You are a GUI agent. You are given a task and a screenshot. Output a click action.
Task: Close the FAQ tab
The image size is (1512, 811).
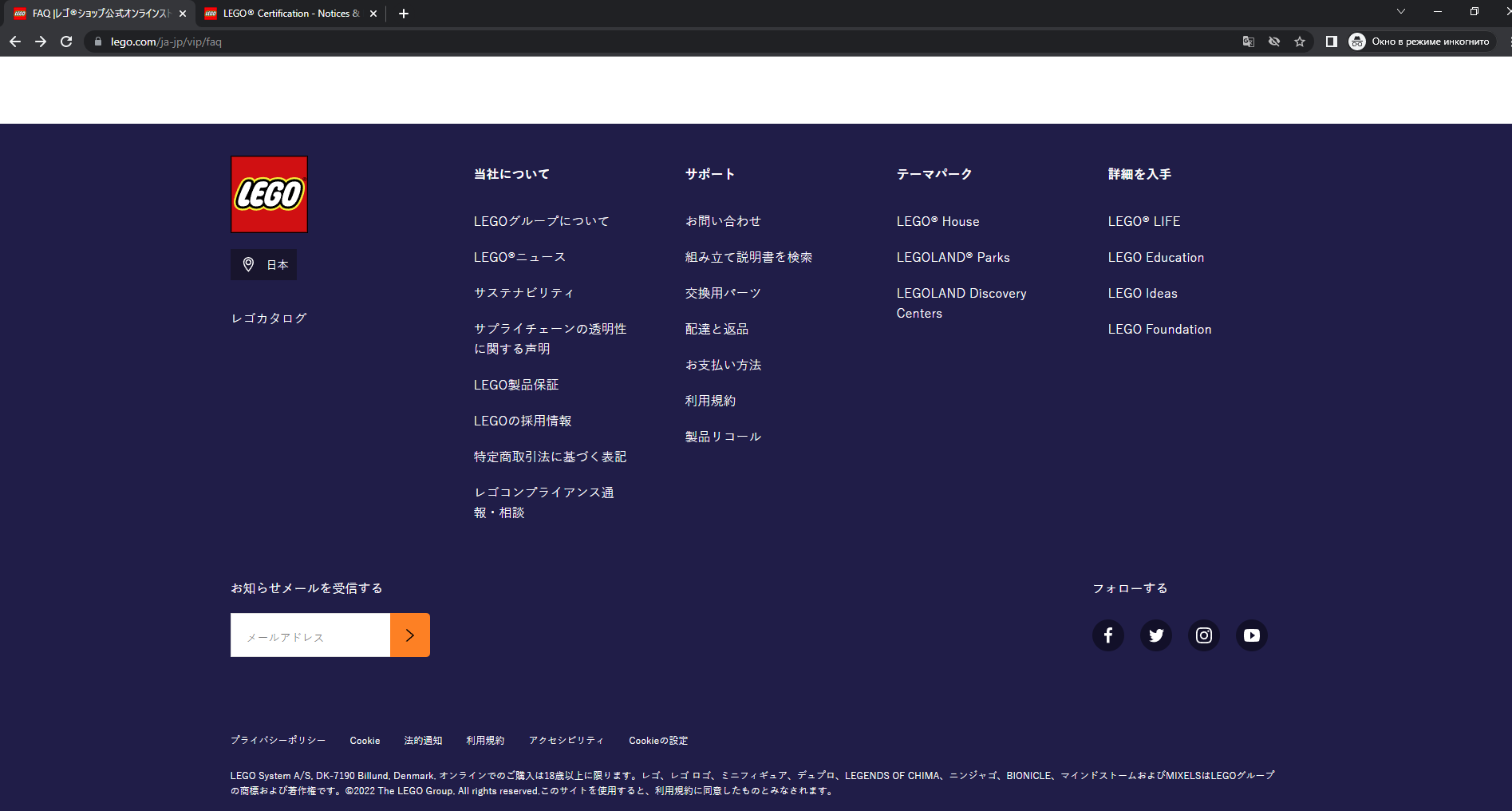pos(183,14)
